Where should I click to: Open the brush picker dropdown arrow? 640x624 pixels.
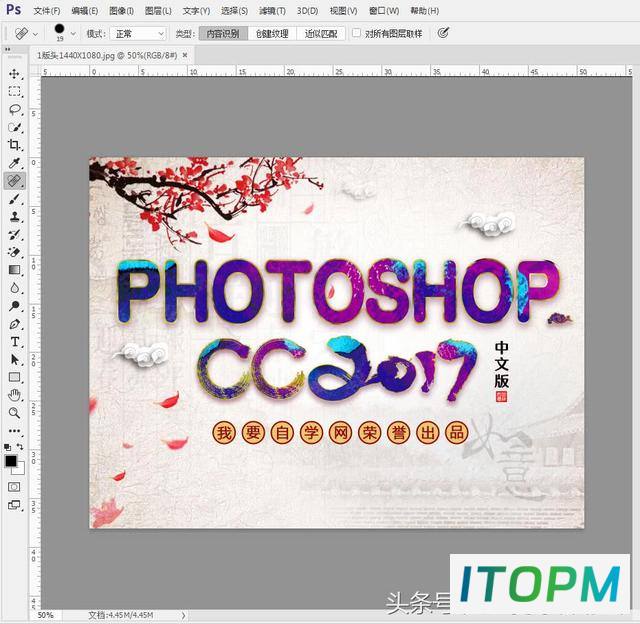[73, 33]
